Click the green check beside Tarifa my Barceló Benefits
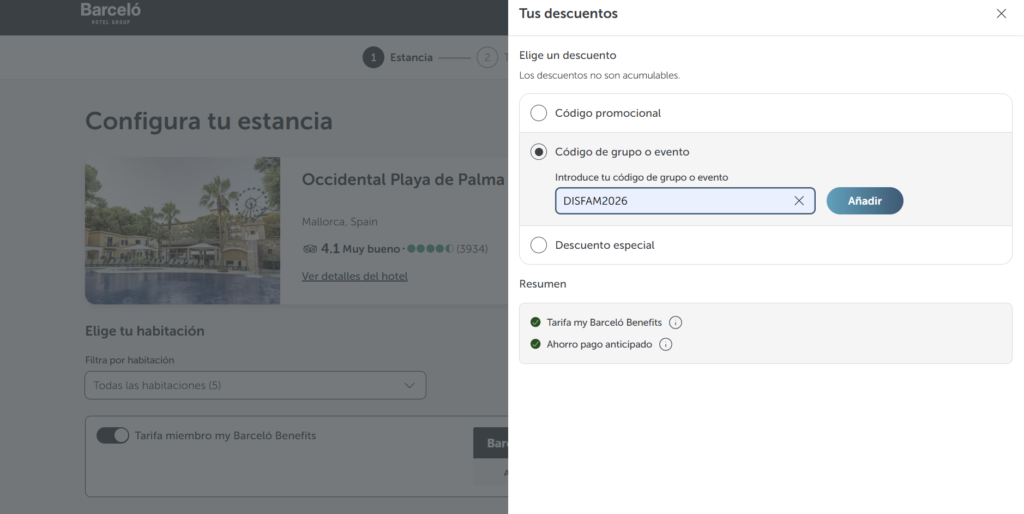 point(536,323)
